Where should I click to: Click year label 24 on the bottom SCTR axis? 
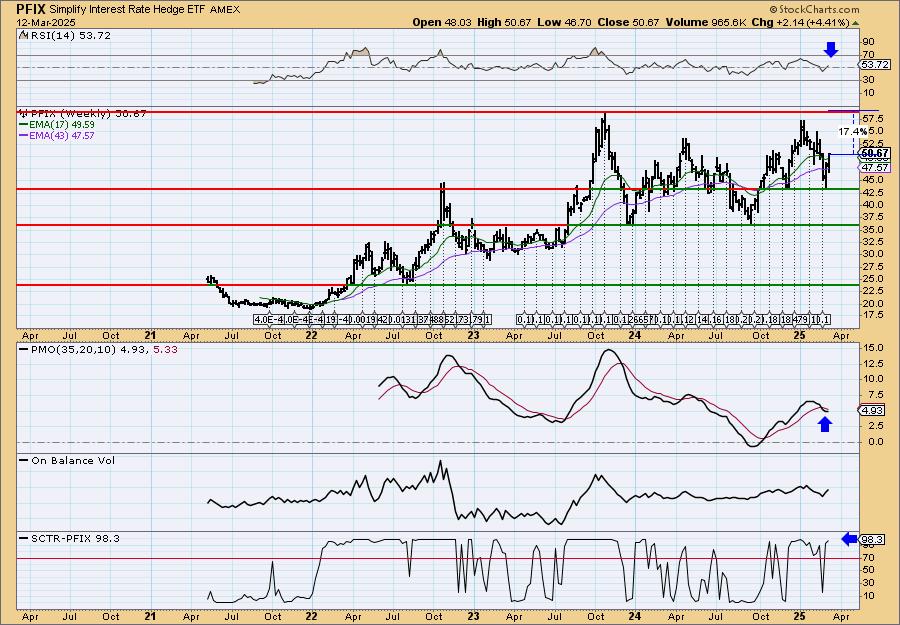[635, 616]
